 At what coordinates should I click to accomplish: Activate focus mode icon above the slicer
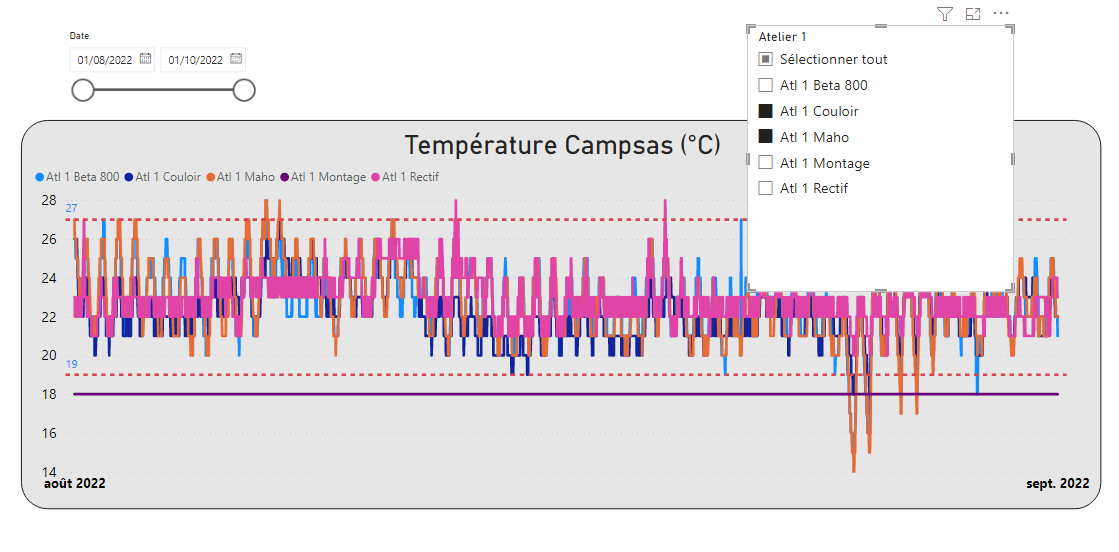click(973, 14)
